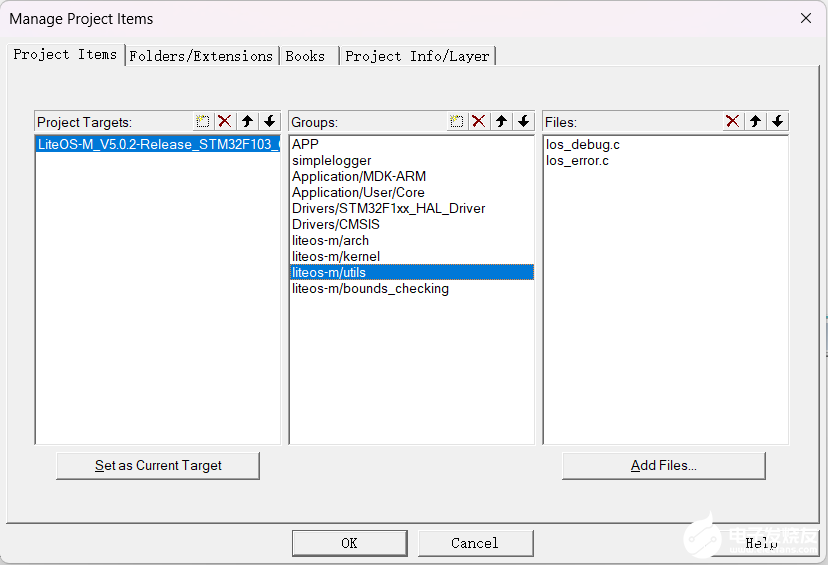This screenshot has width=828, height=565.
Task: Create a new project target
Action: pyautogui.click(x=203, y=121)
